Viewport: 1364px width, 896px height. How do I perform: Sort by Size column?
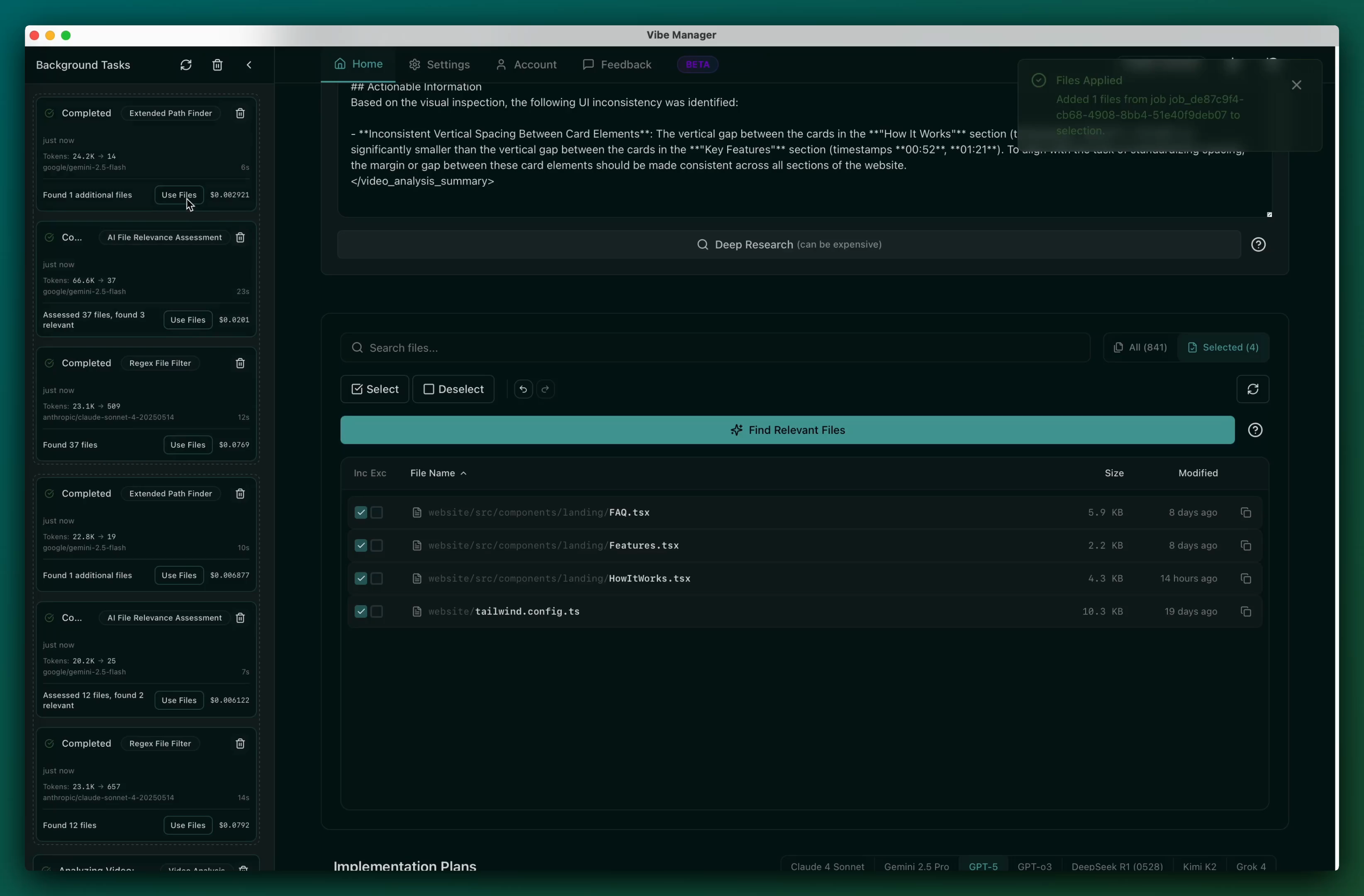click(1113, 473)
